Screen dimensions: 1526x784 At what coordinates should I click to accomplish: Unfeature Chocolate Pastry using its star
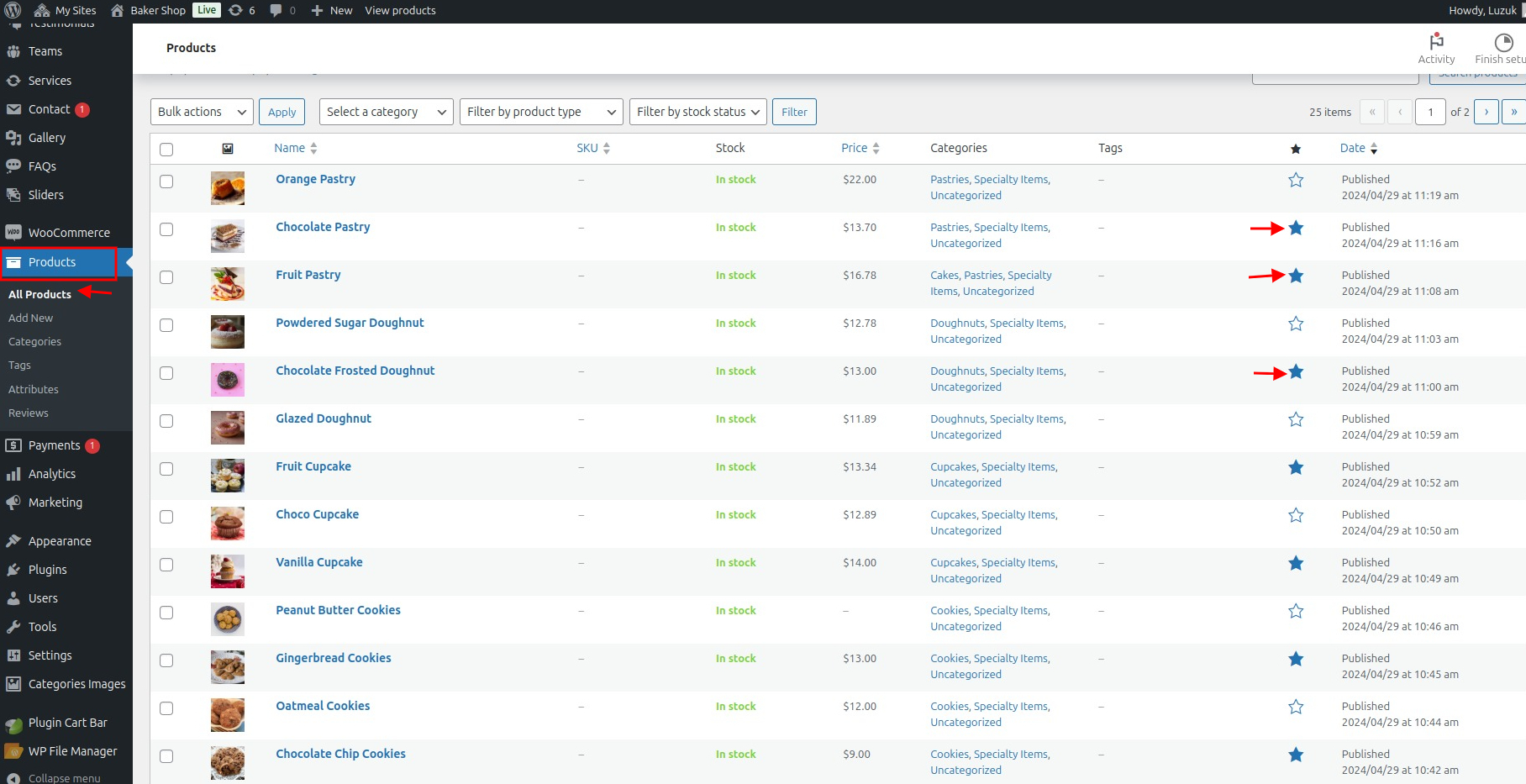click(x=1296, y=228)
